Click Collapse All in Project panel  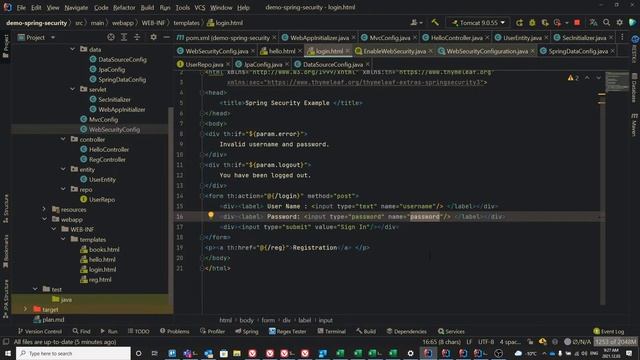(x=137, y=37)
